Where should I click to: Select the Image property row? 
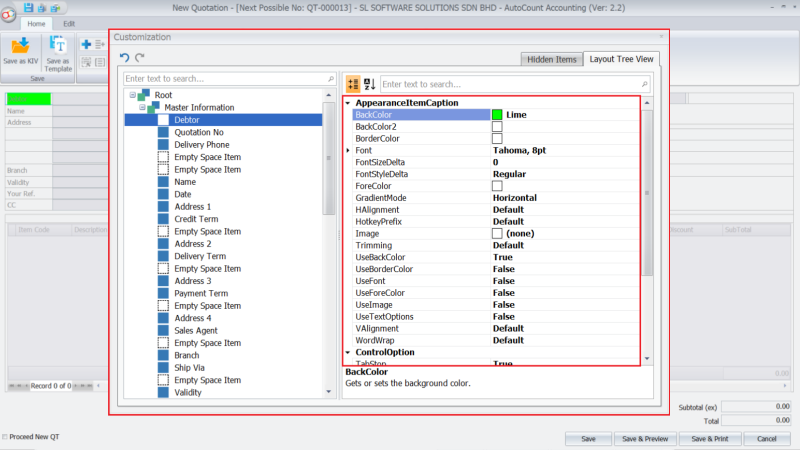click(x=496, y=233)
